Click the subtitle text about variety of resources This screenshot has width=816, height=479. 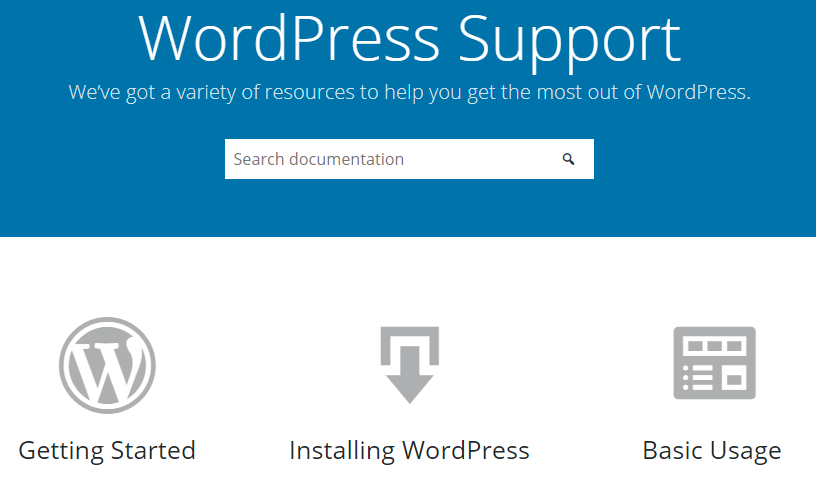[410, 93]
